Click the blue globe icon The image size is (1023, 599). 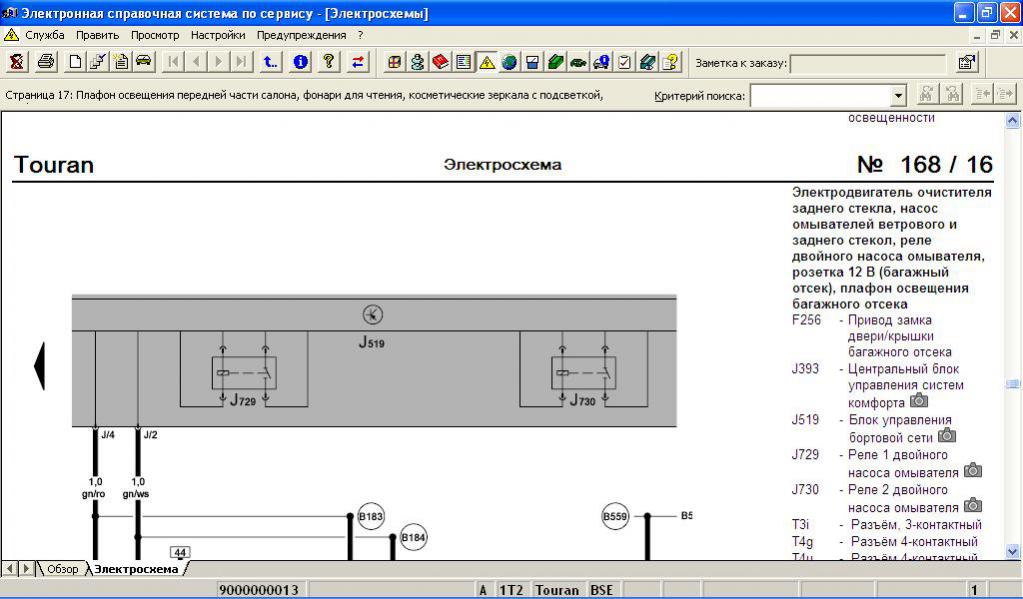tap(510, 62)
